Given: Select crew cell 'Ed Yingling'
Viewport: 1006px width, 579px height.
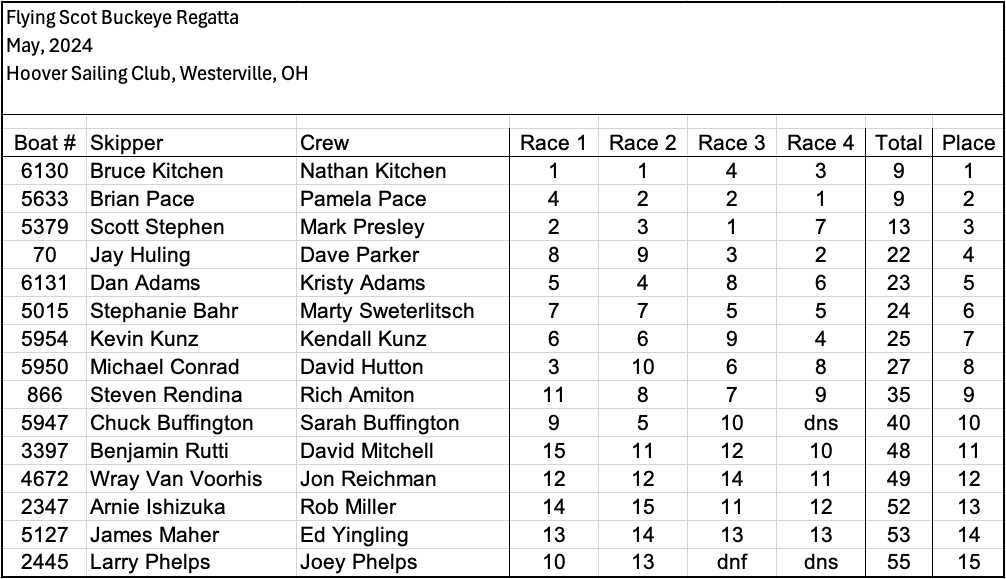Looking at the screenshot, I should click(x=354, y=535).
